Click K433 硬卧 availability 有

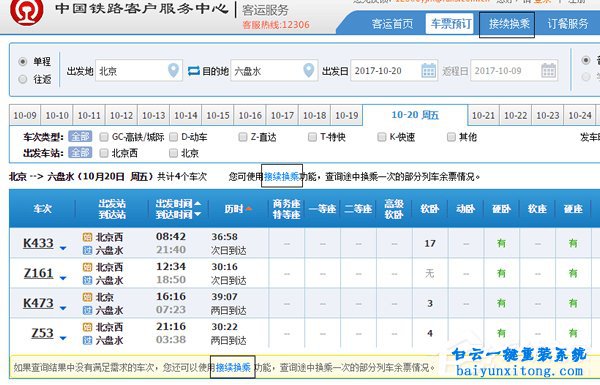pyautogui.click(x=501, y=243)
